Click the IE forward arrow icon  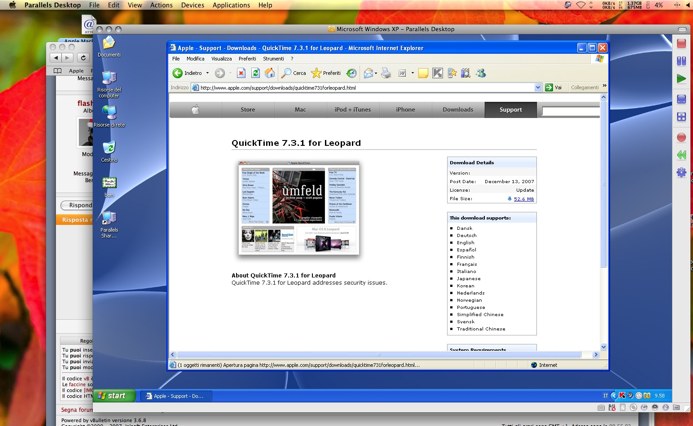[x=220, y=73]
